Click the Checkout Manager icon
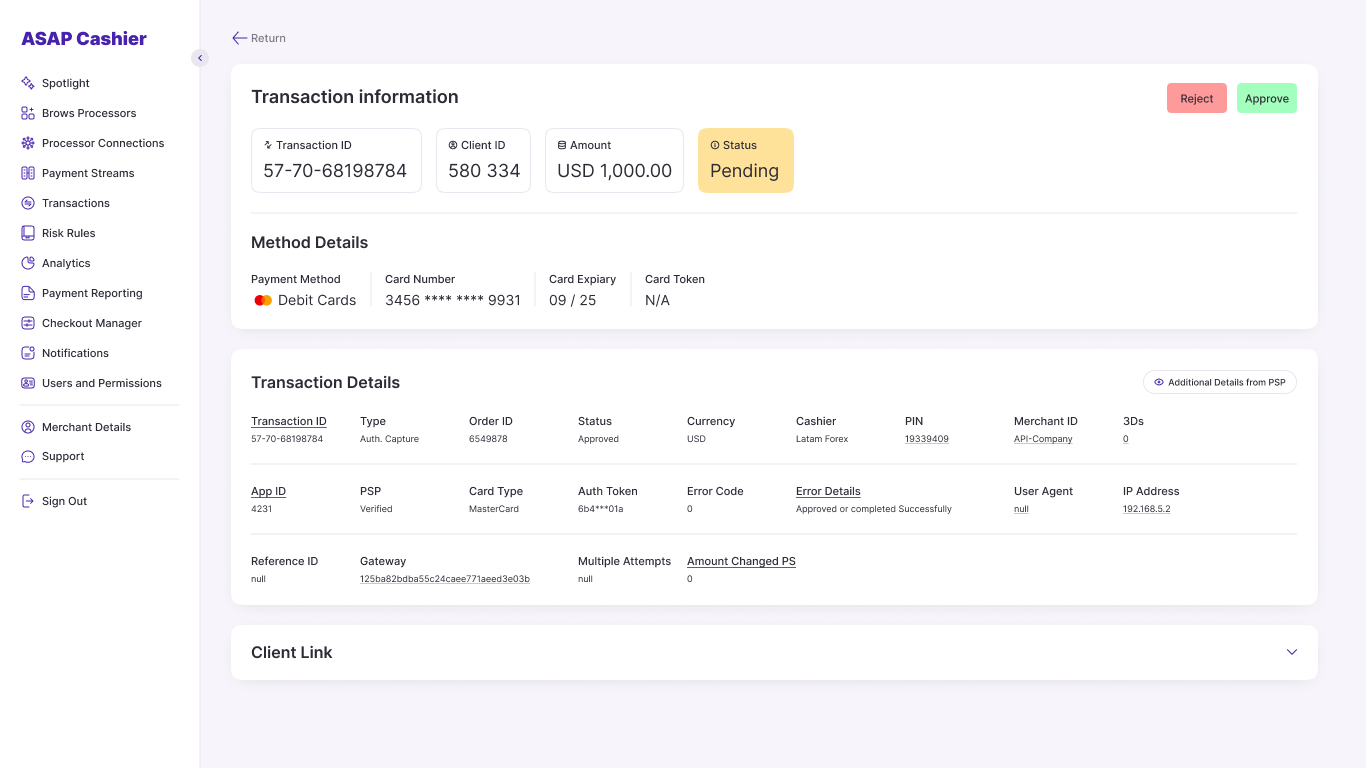The width and height of the screenshot is (1366, 768). (x=28, y=323)
